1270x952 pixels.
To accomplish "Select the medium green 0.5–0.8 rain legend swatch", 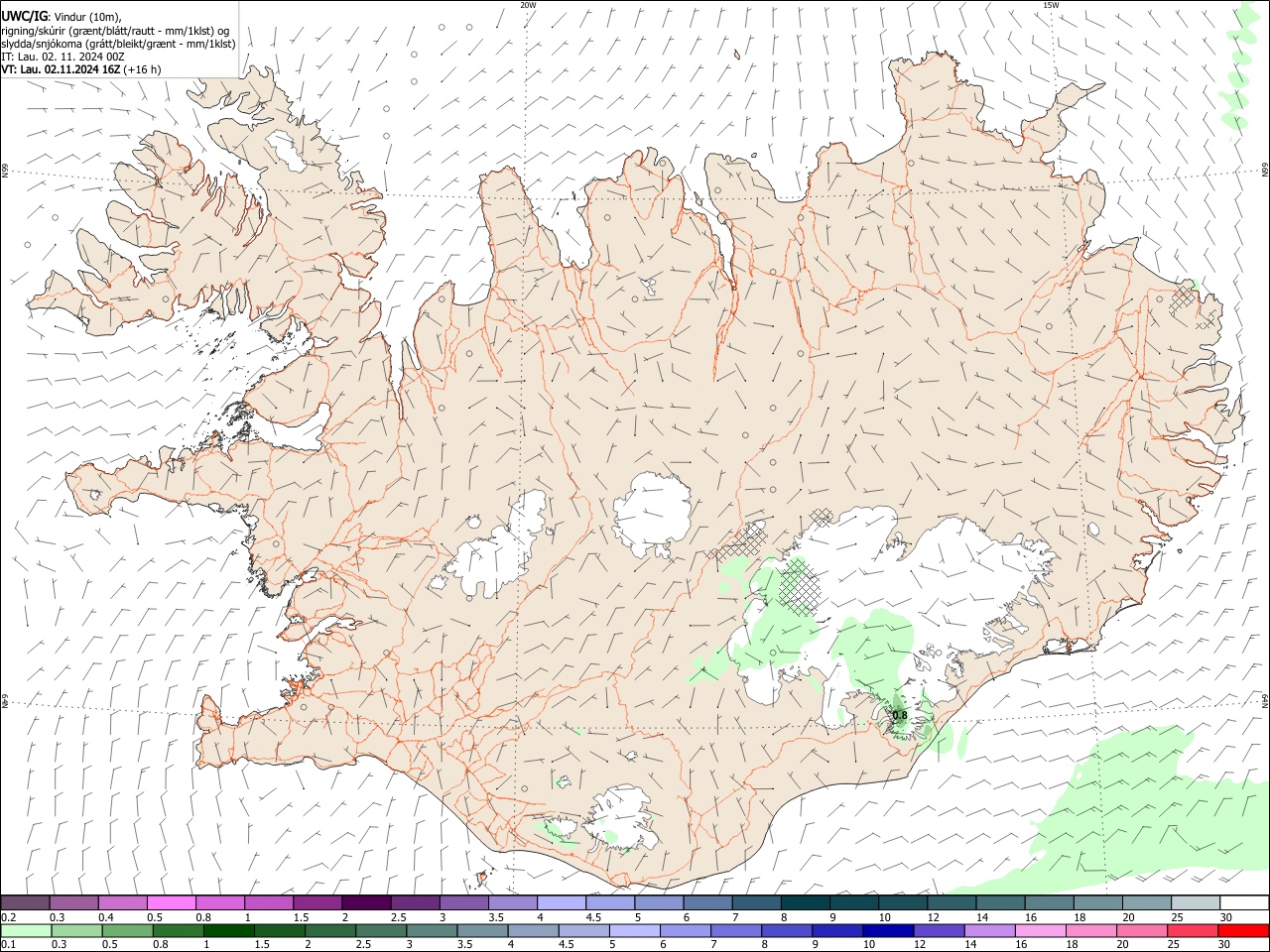I will (x=128, y=930).
